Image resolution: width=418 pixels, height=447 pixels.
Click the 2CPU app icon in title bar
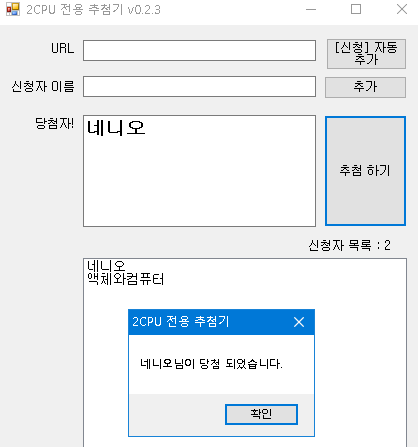[x=13, y=9]
